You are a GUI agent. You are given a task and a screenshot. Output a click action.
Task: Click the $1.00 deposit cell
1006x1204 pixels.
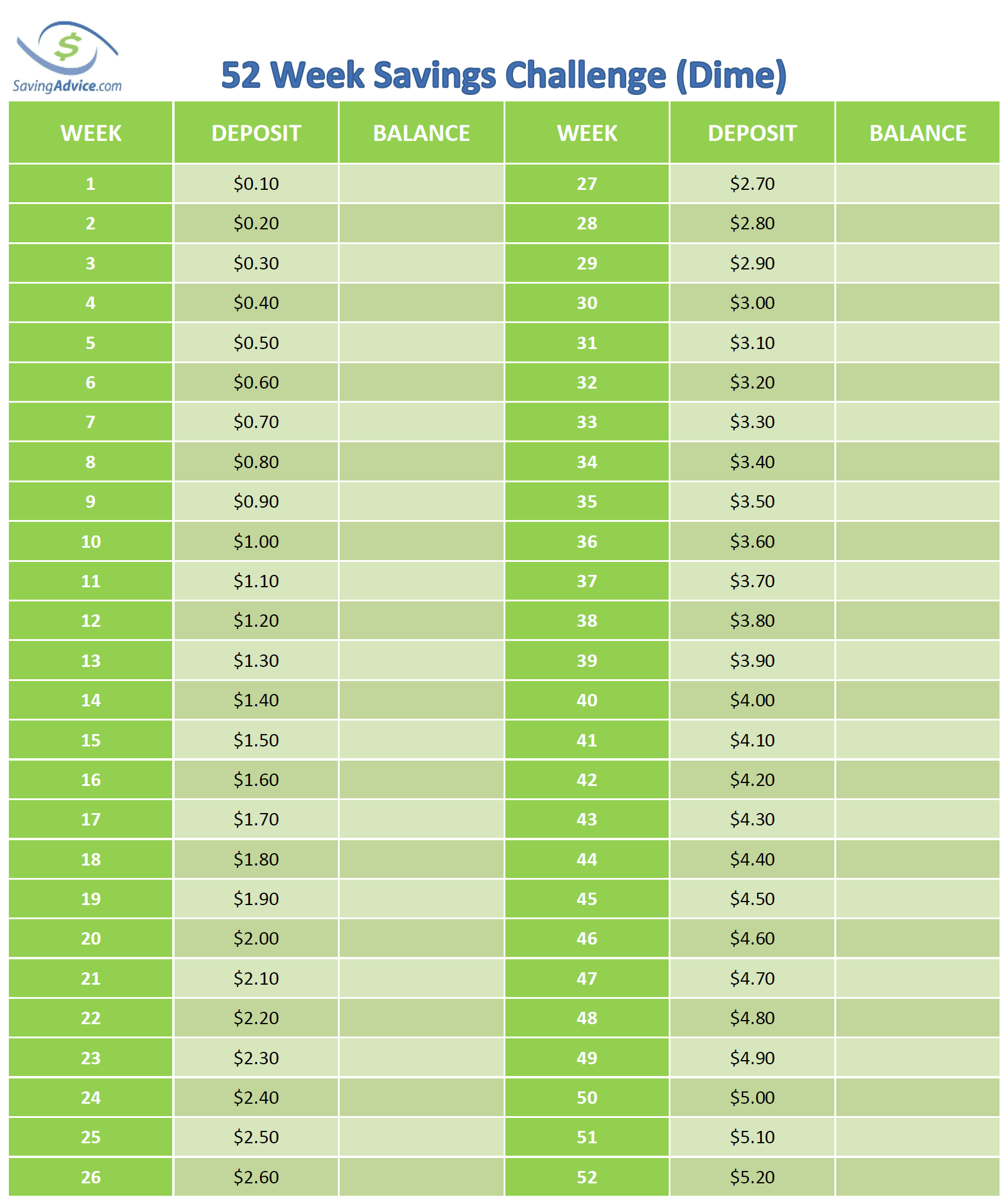tap(256, 541)
